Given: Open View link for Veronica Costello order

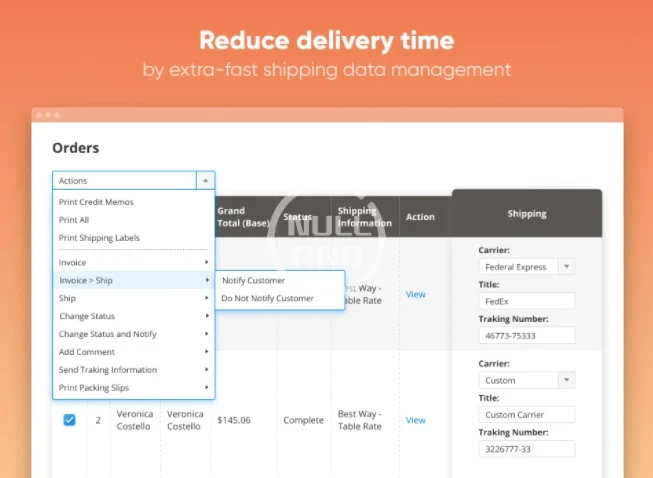Looking at the screenshot, I should coord(415,420).
